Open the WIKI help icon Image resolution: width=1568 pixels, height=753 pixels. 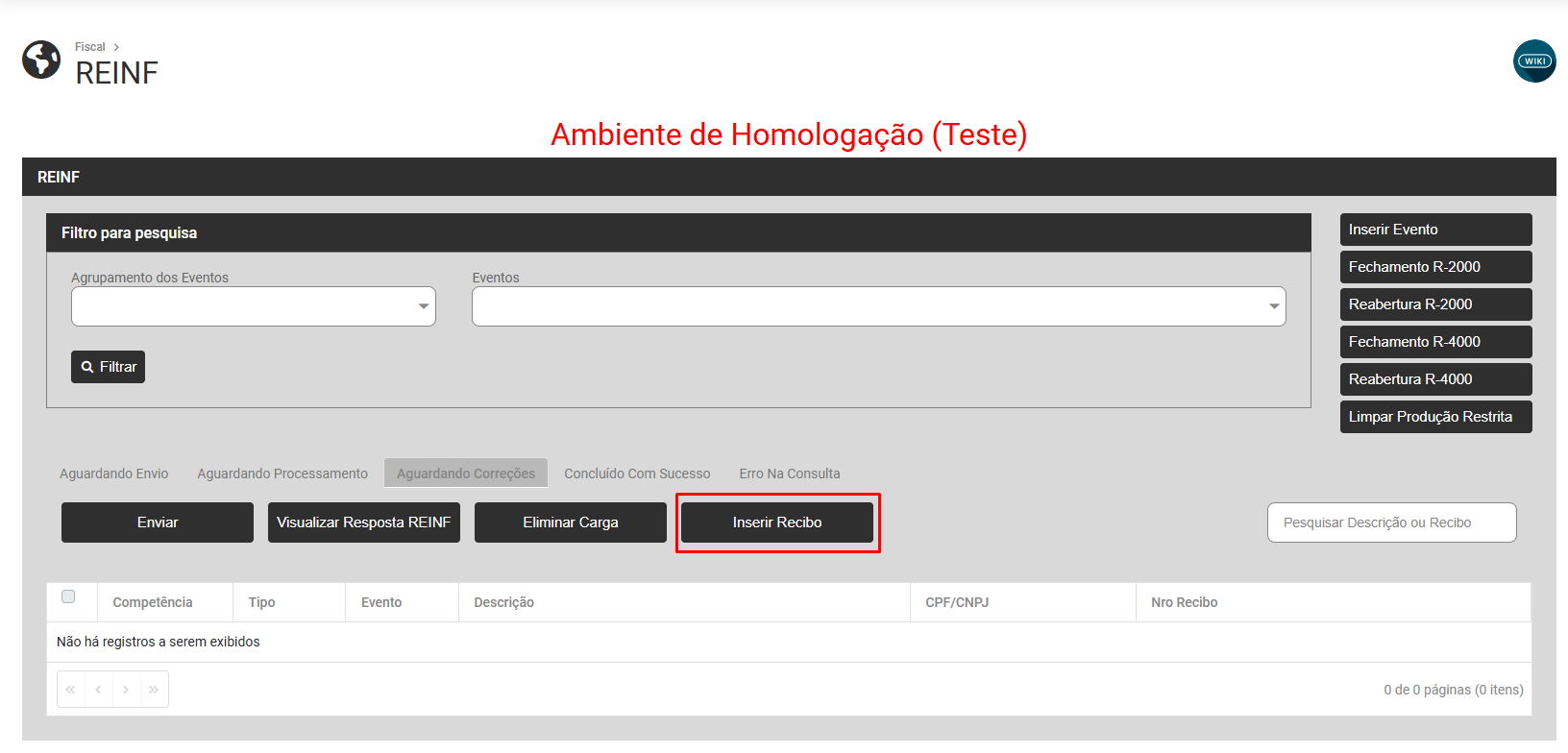[1534, 61]
